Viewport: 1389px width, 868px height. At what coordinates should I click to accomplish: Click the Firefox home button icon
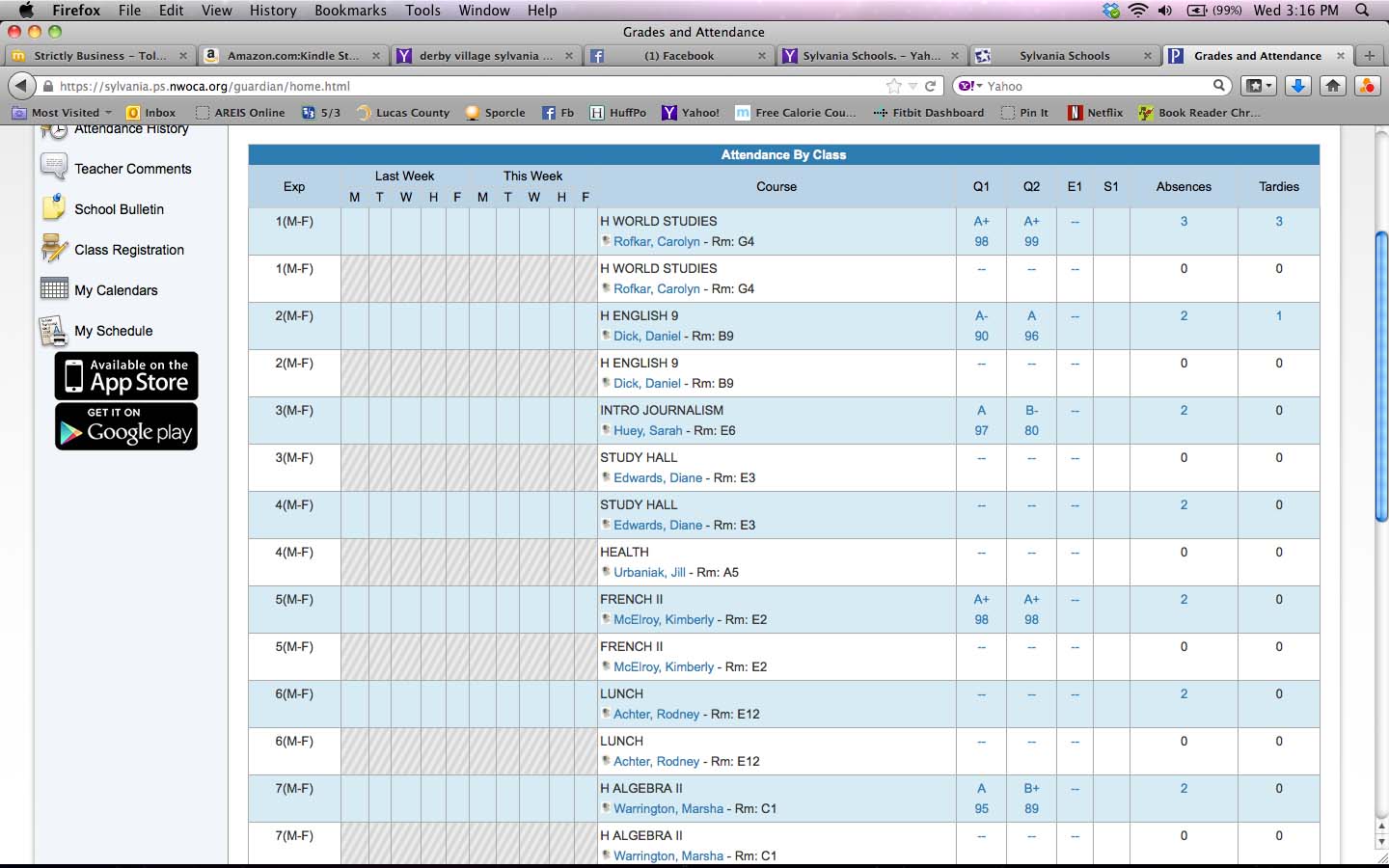point(1333,86)
